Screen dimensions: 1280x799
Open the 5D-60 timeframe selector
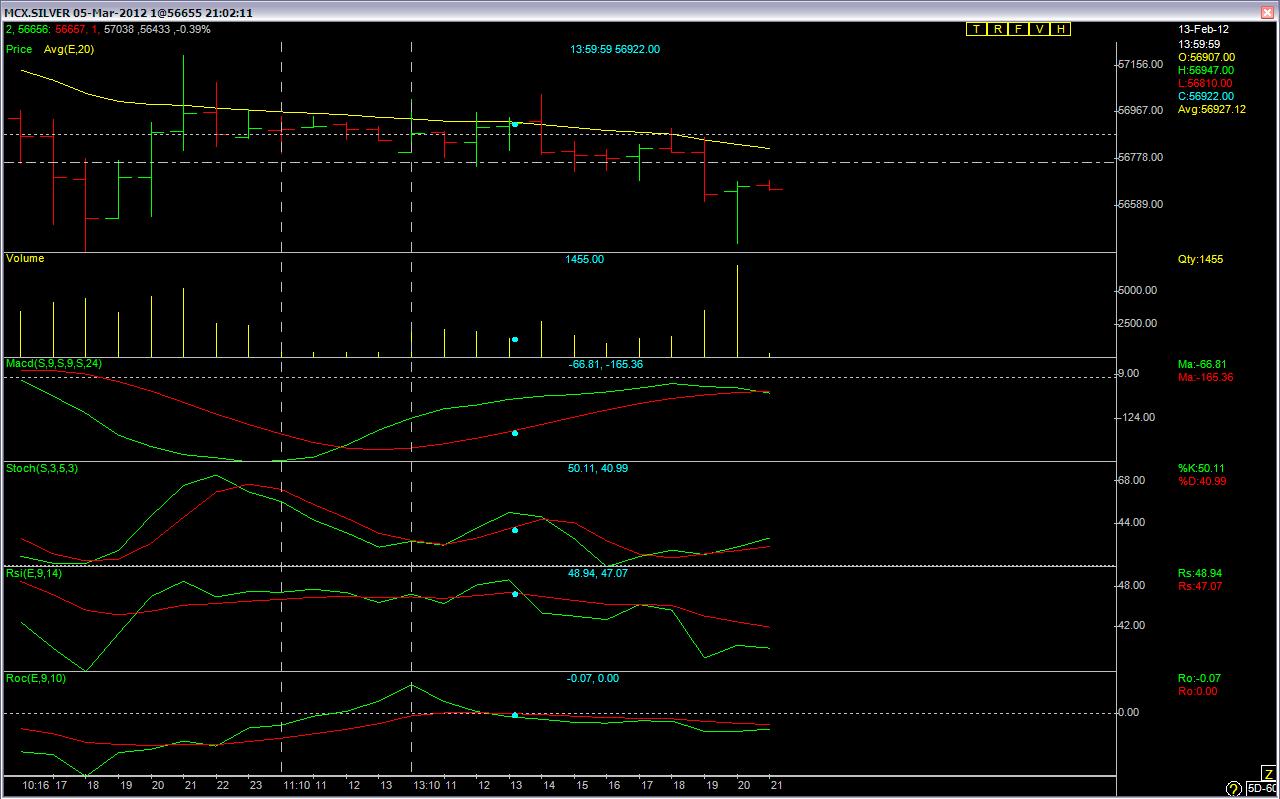tap(1261, 789)
